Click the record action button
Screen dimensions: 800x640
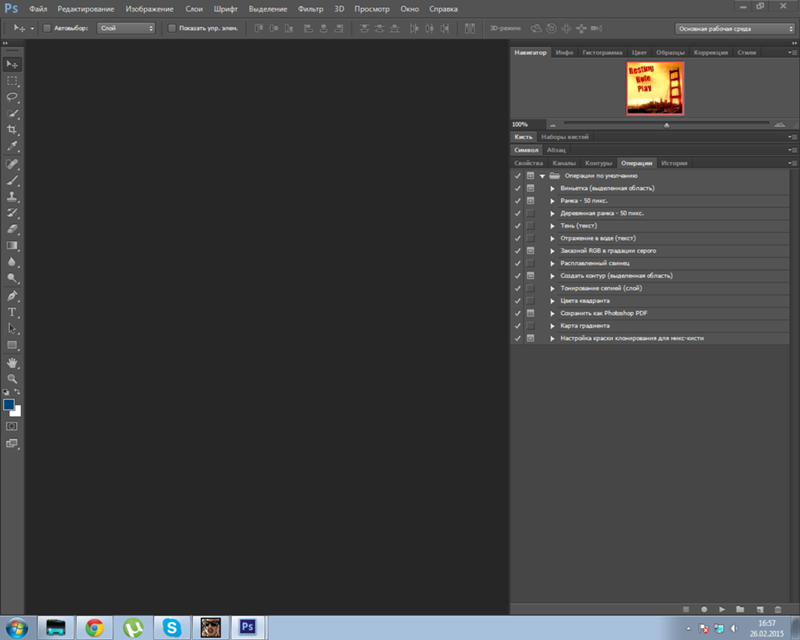pyautogui.click(x=704, y=609)
